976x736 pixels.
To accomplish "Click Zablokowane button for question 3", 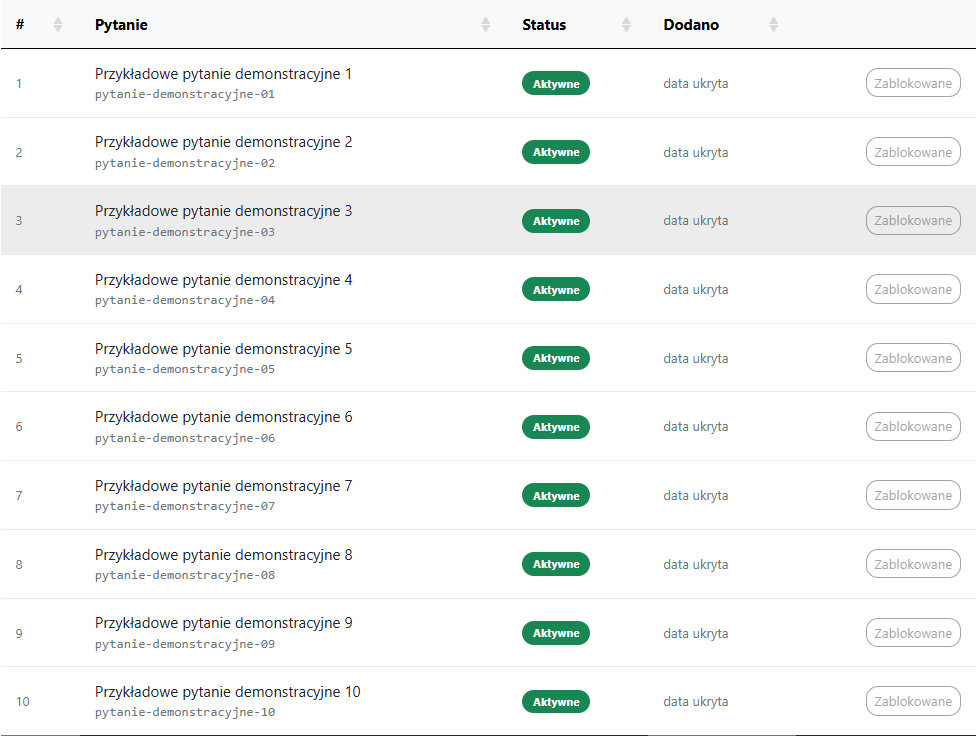I will pos(913,220).
